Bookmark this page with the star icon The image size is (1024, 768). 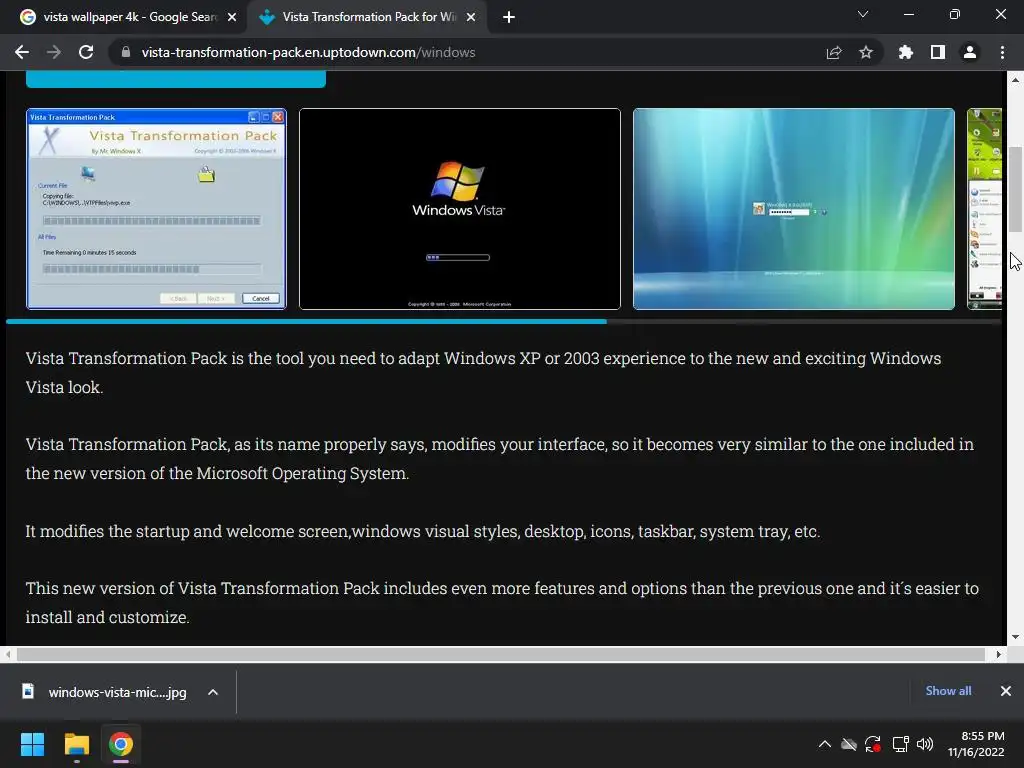[866, 52]
